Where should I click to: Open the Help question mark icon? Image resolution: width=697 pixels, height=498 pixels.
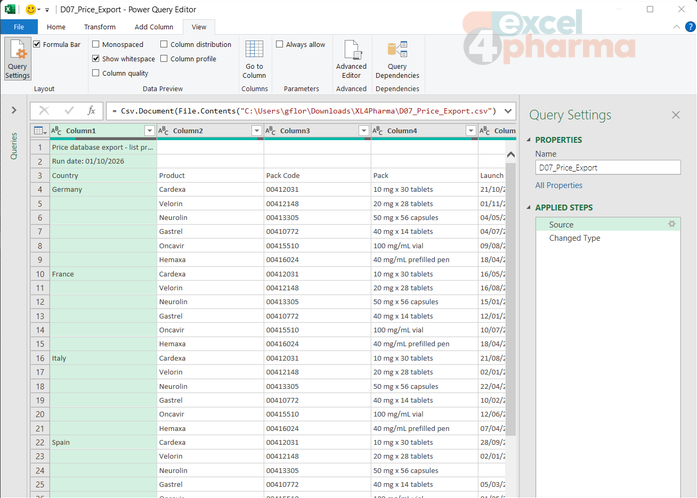[690, 27]
